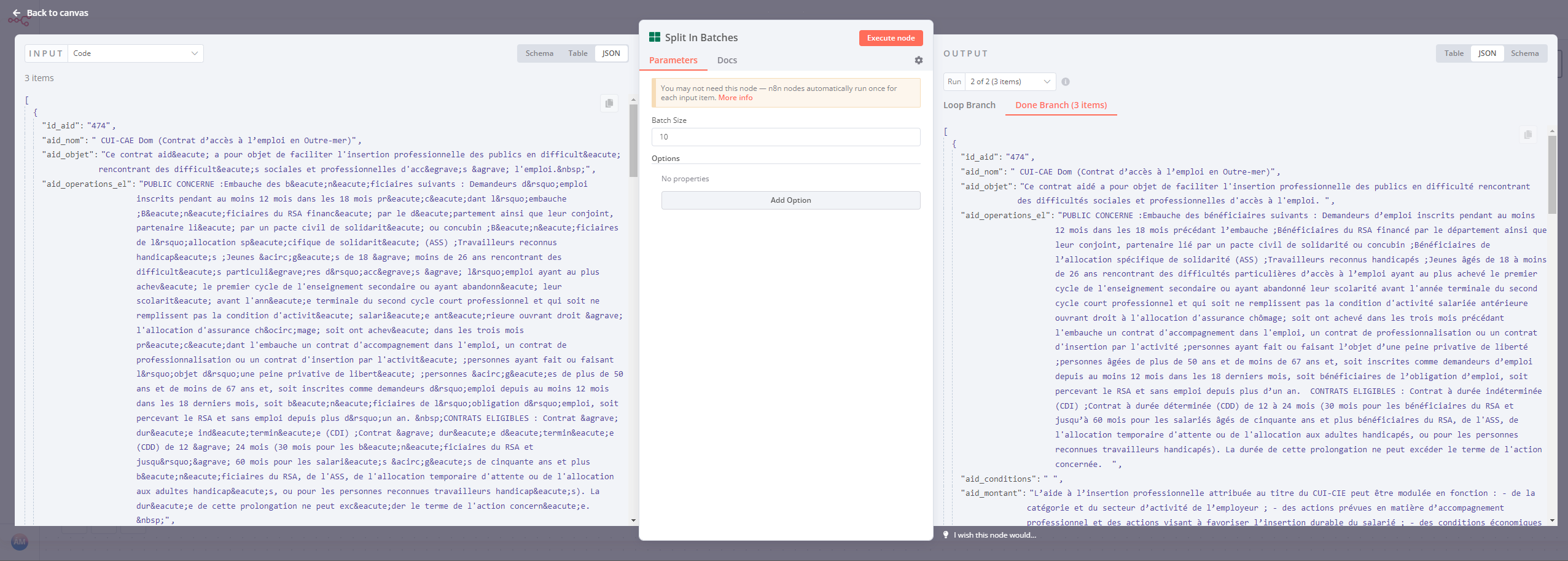Copy input JSON with copy icon

click(x=609, y=103)
